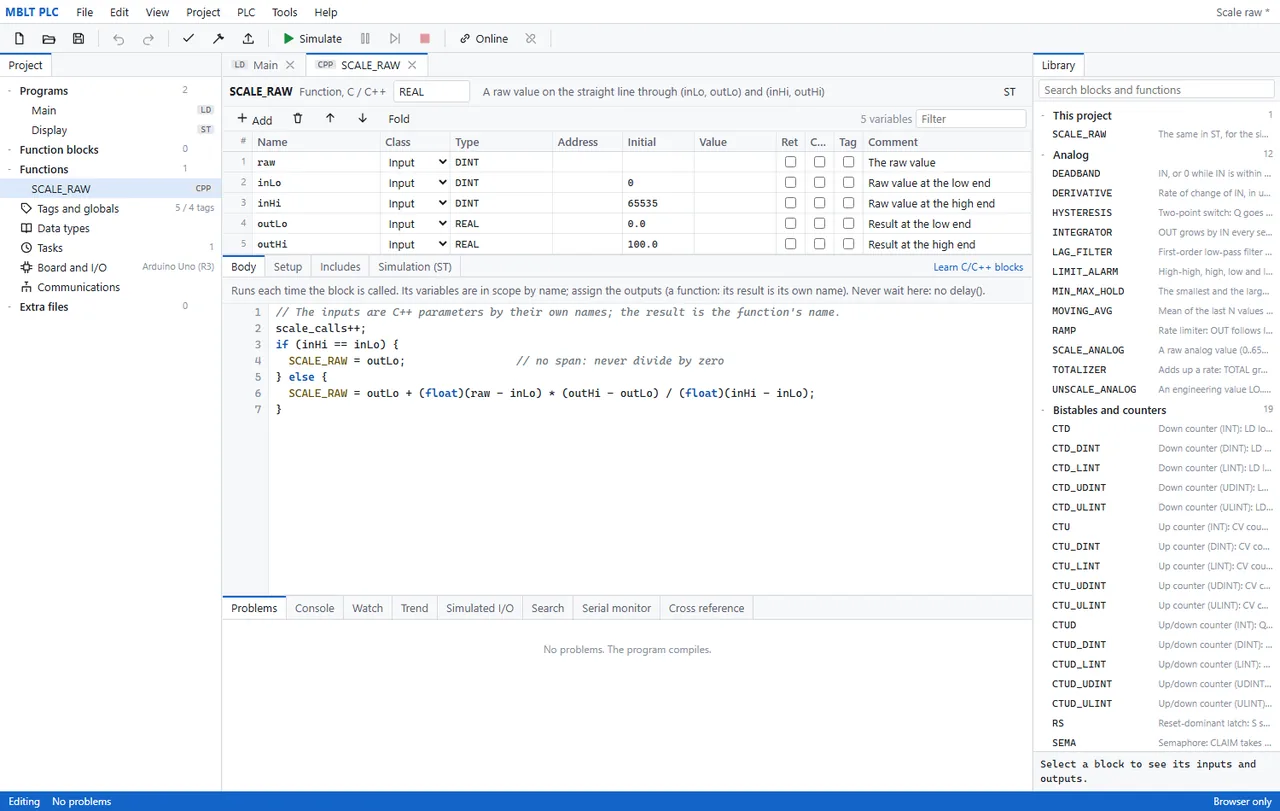Click the variables Filter field

pos(971,119)
